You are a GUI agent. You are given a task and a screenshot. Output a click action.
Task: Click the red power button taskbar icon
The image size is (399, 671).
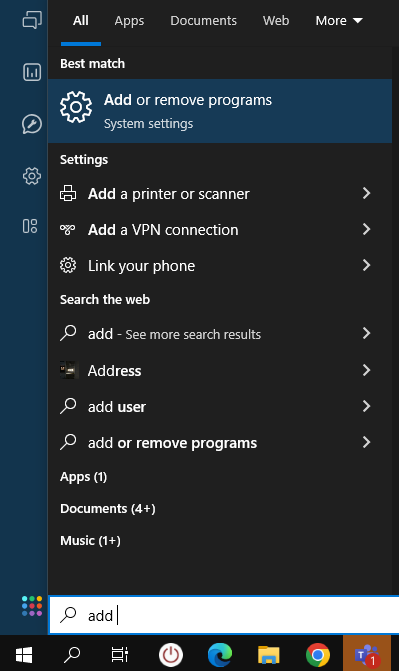pyautogui.click(x=171, y=655)
